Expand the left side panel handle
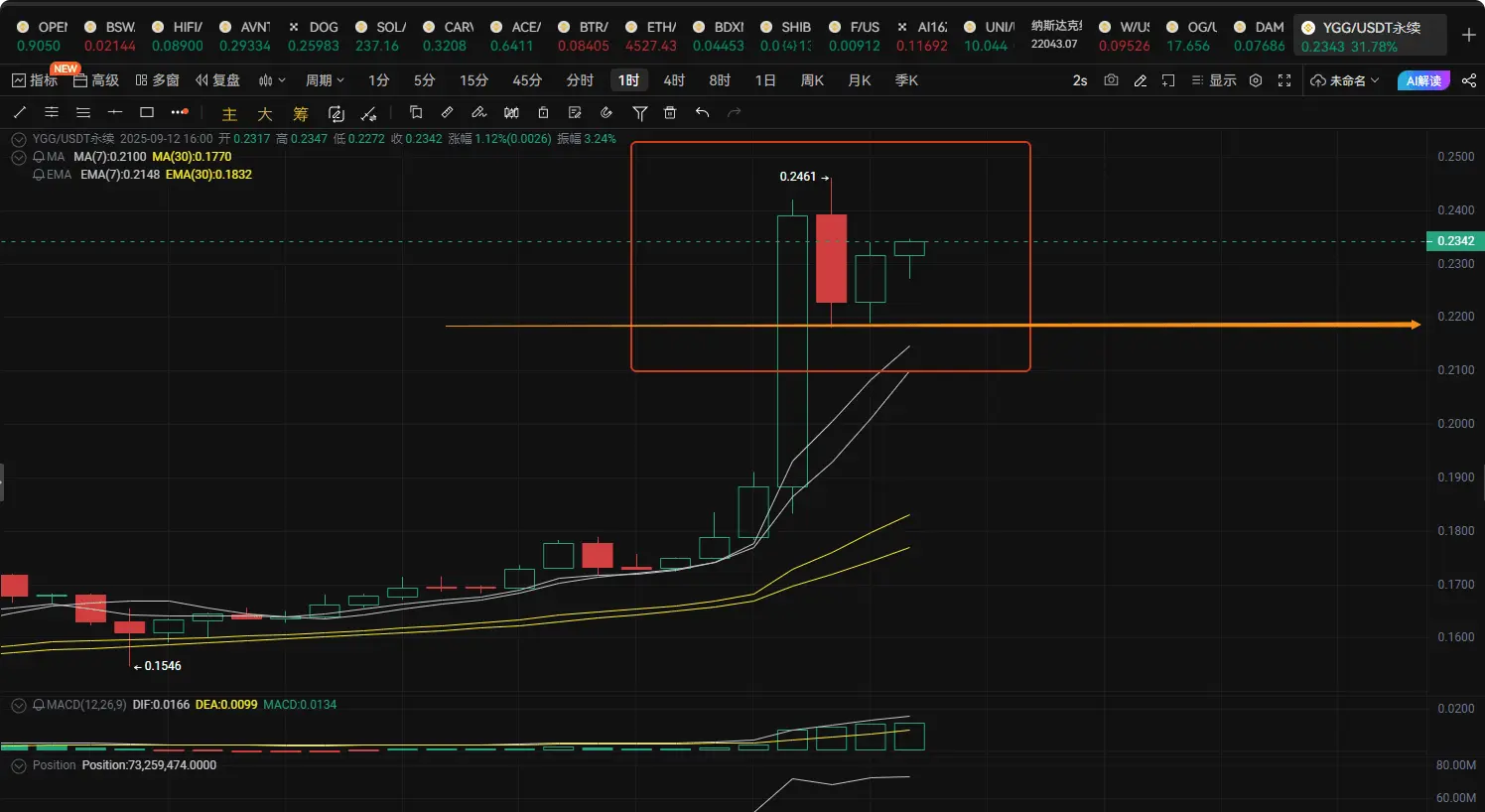 pos(2,482)
